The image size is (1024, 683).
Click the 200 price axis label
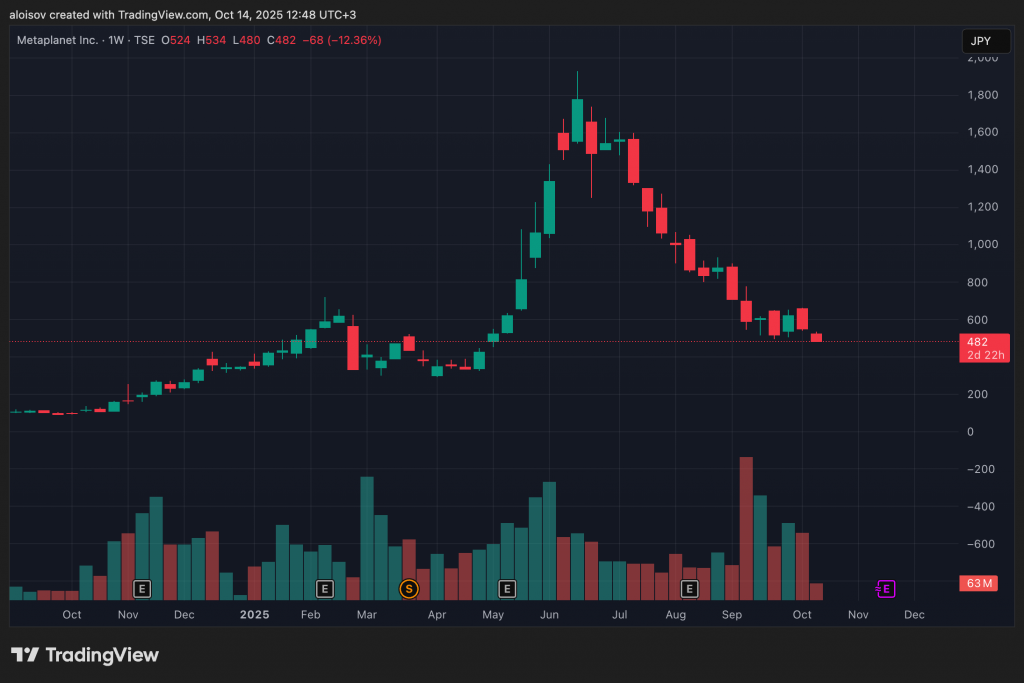coord(978,394)
